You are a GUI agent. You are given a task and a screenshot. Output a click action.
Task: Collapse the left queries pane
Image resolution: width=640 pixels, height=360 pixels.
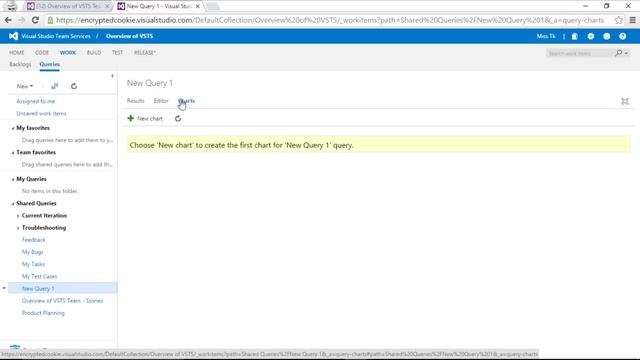[x=112, y=76]
